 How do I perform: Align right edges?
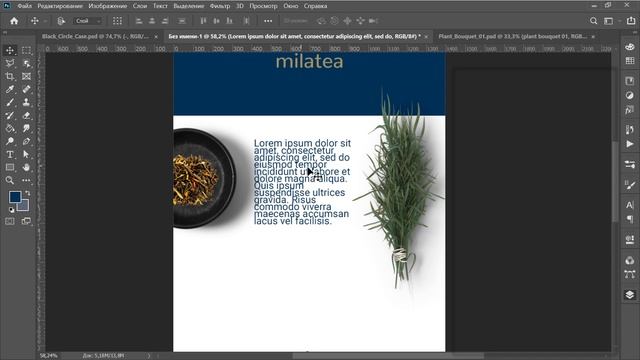tap(165, 21)
